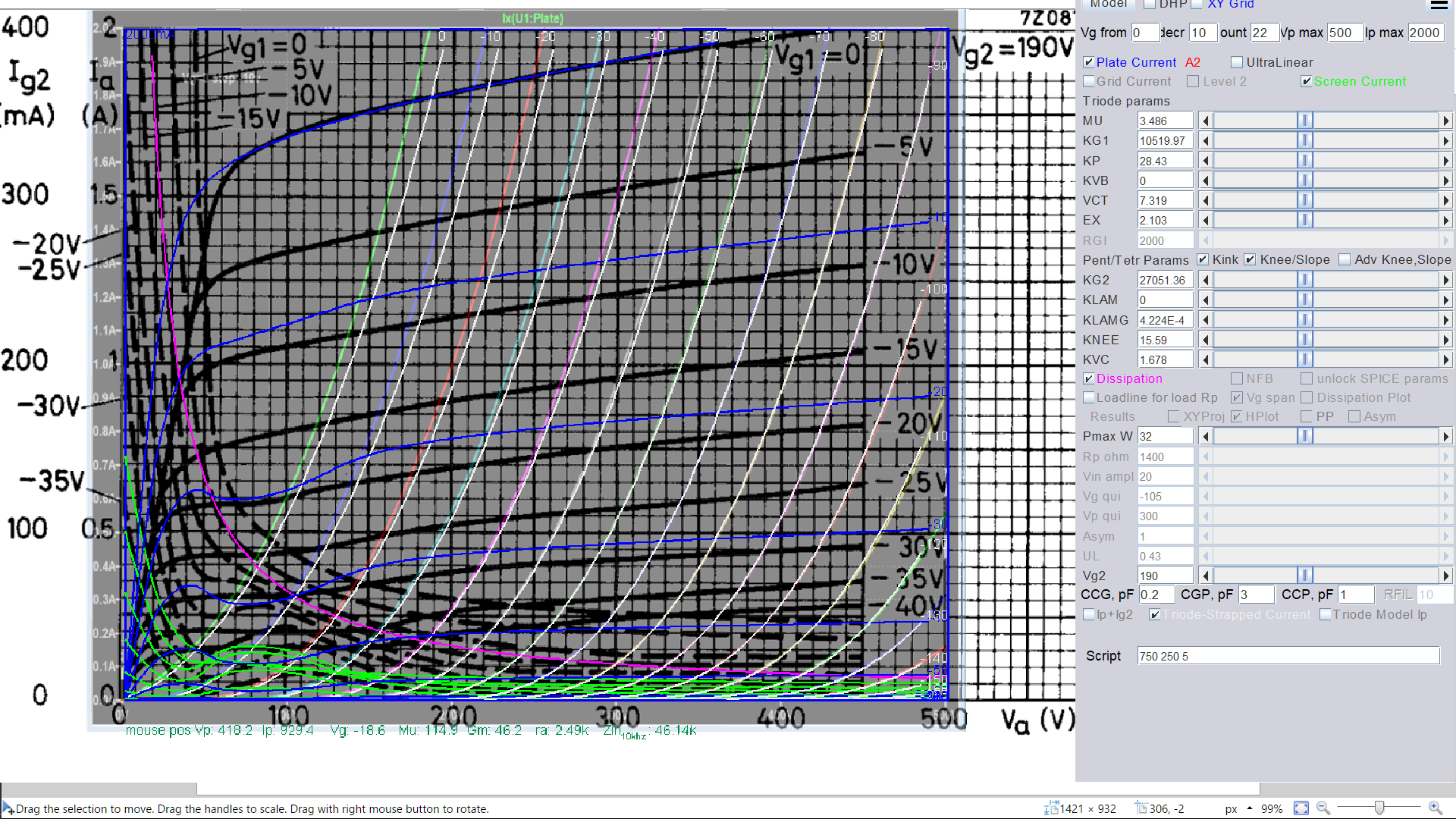Screen dimensions: 1456x819
Task: Click the KNEE slider handle
Action: coord(1305,340)
